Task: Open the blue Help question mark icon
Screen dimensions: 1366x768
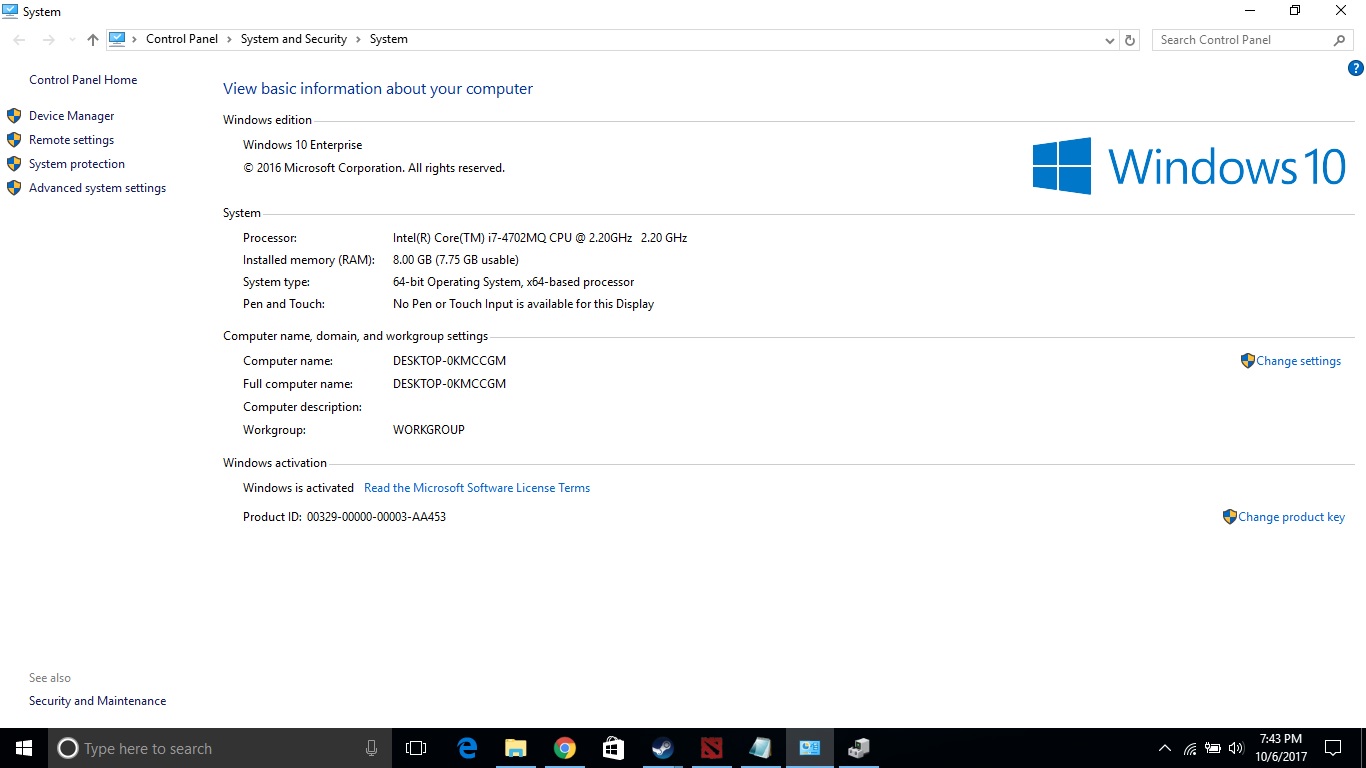Action: coord(1356,69)
